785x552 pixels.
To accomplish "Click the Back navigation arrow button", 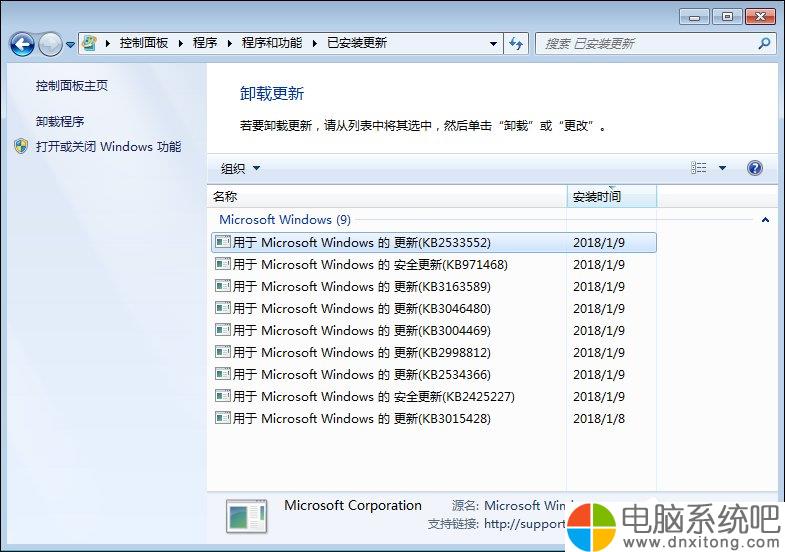I will [22, 44].
